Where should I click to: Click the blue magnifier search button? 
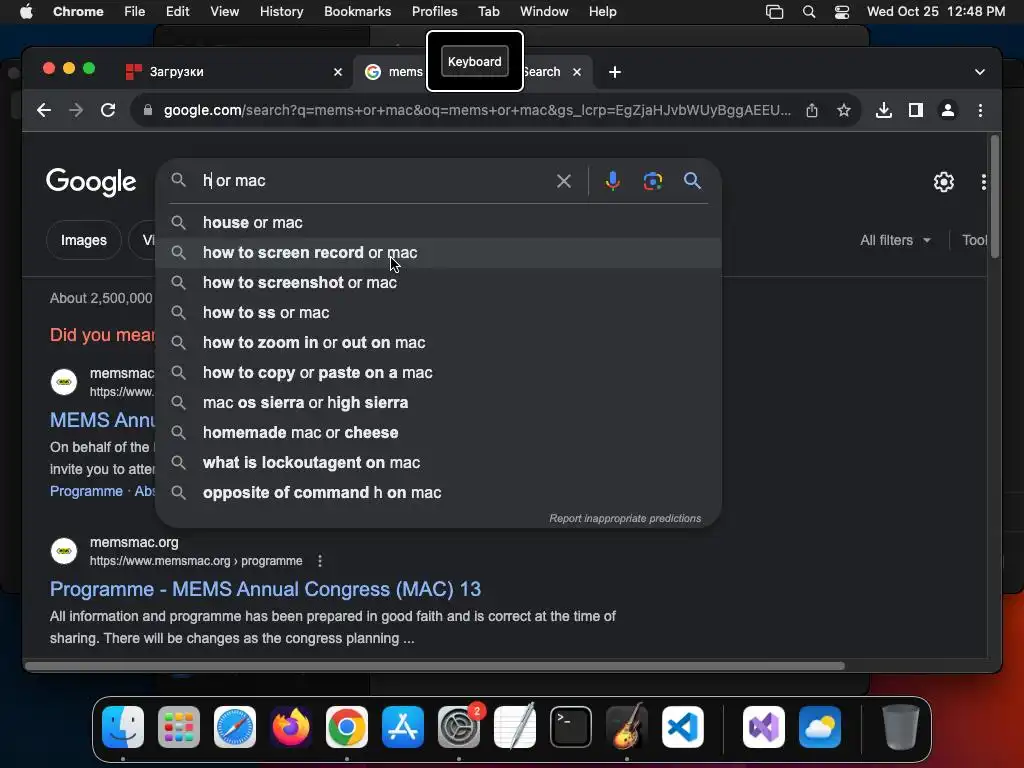(692, 181)
